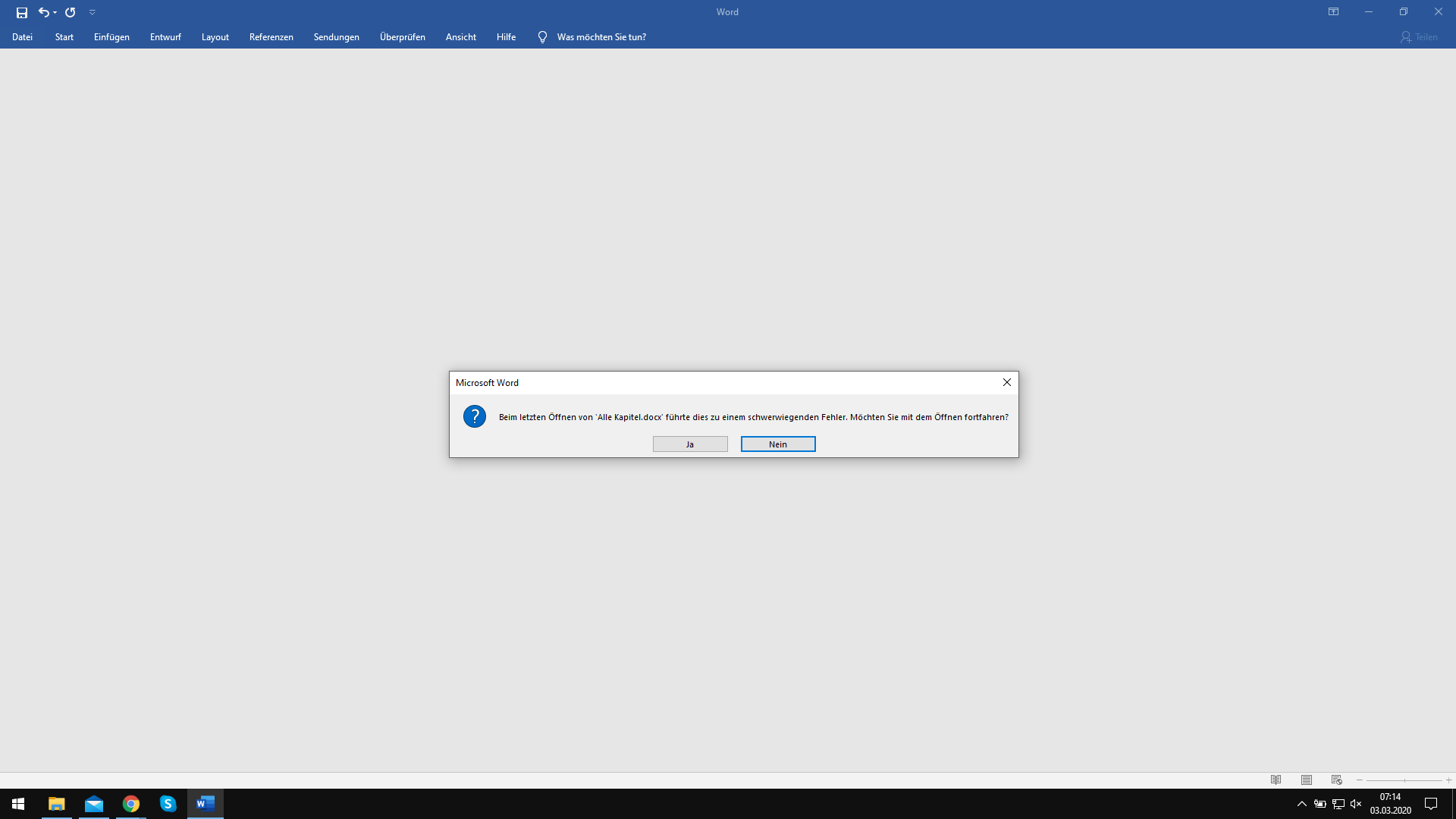Image resolution: width=1456 pixels, height=819 pixels.
Task: Click the zoom in plus button
Action: tap(1448, 780)
